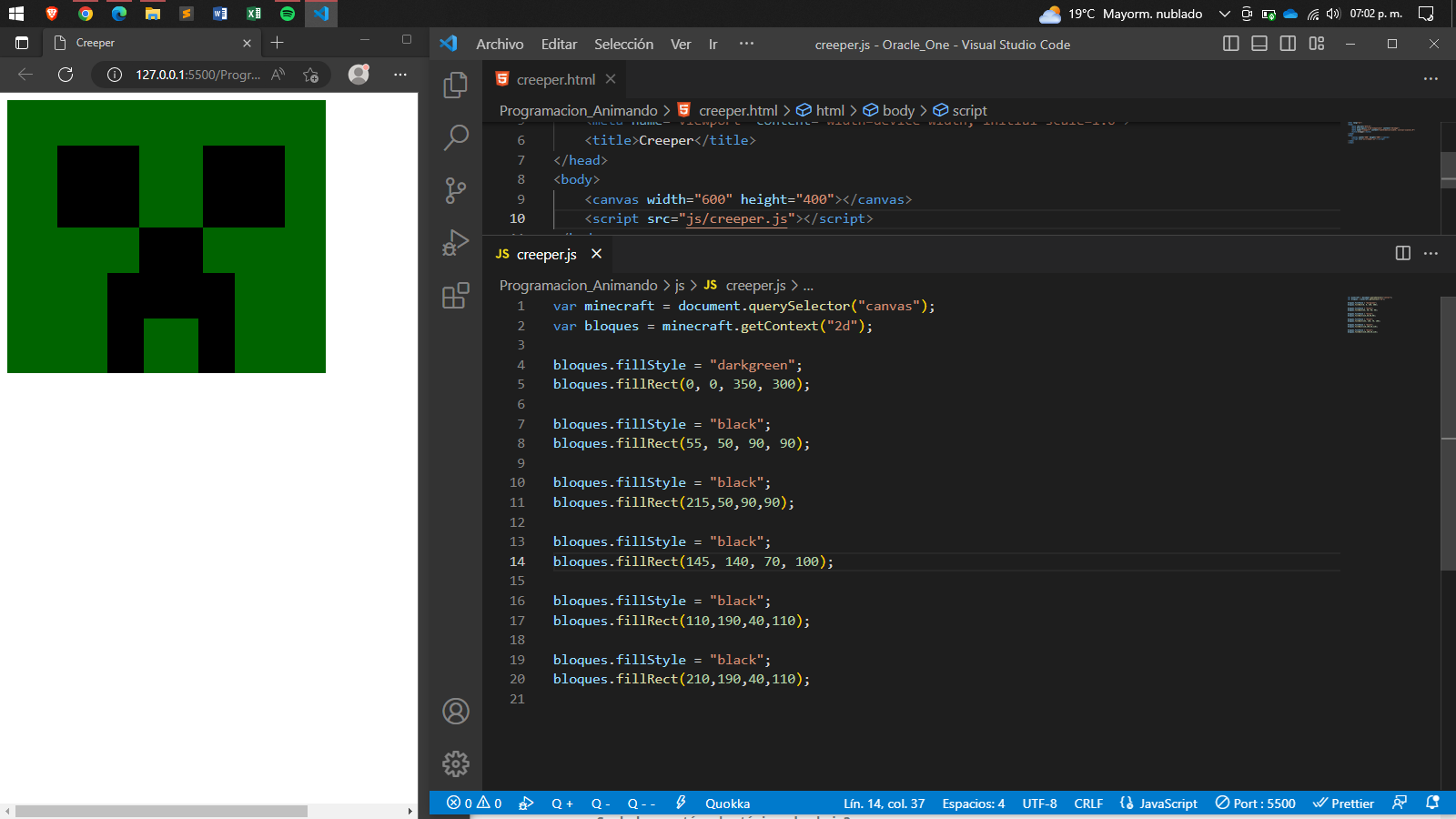Viewport: 1456px width, 819px height.
Task: Go back in the browser
Action: click(25, 75)
